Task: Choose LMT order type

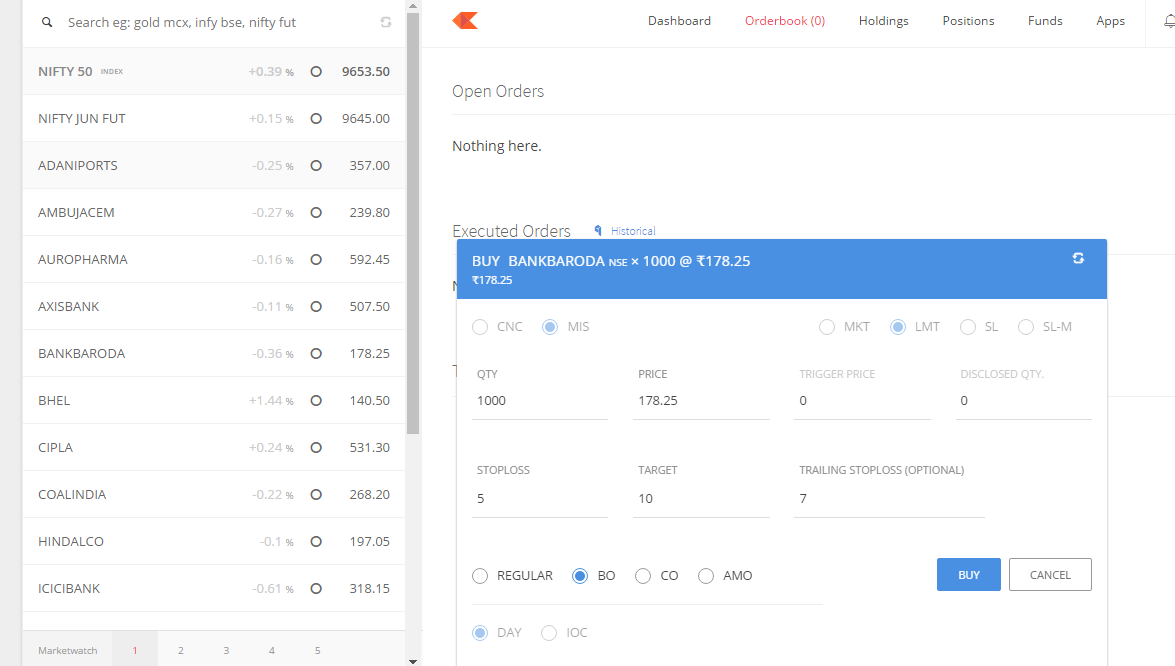Action: pyautogui.click(x=898, y=327)
